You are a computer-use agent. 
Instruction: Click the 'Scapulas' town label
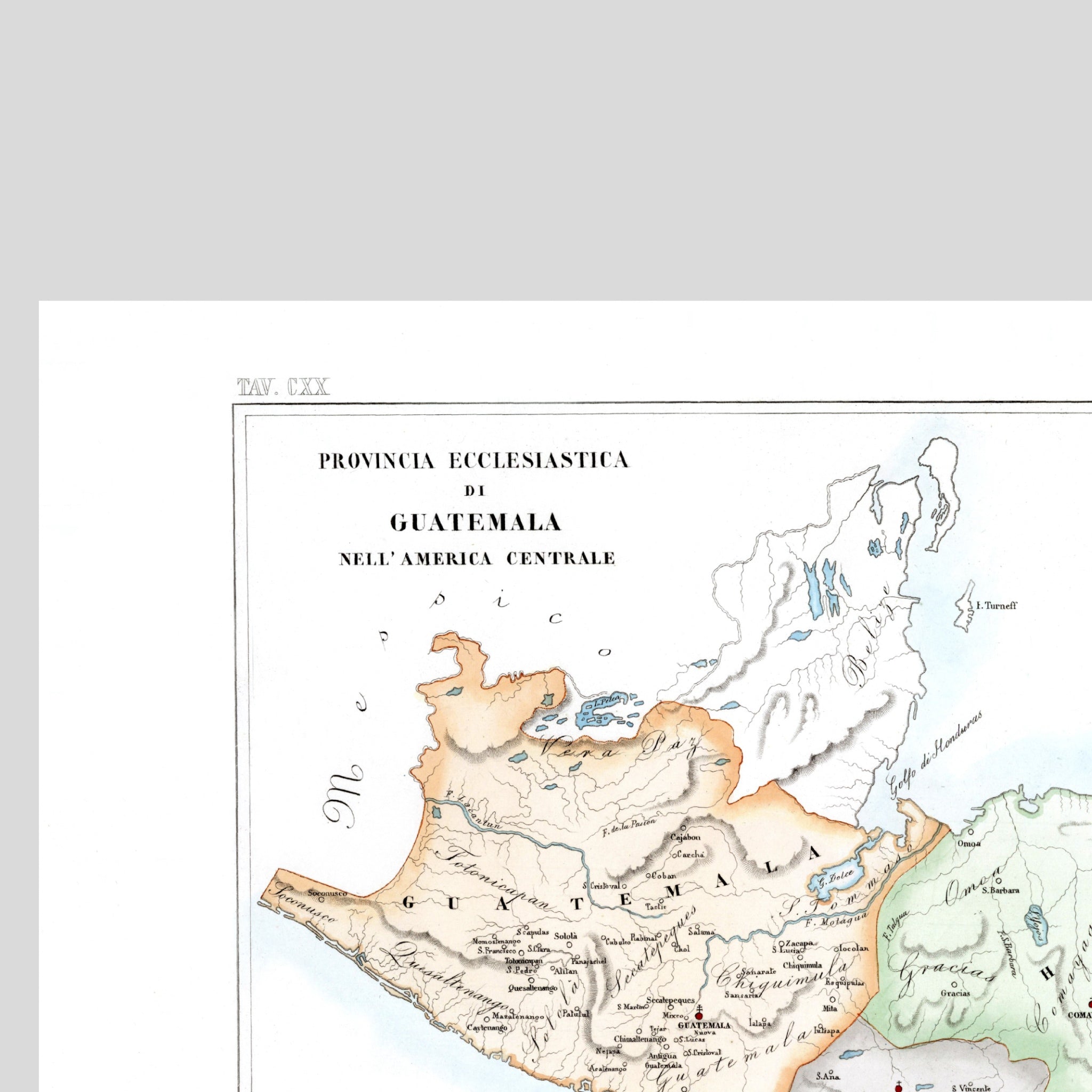[x=533, y=932]
